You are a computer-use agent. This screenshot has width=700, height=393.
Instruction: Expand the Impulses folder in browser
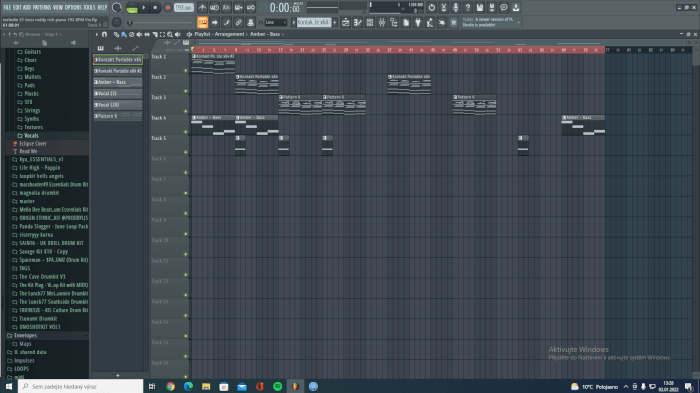tap(24, 360)
